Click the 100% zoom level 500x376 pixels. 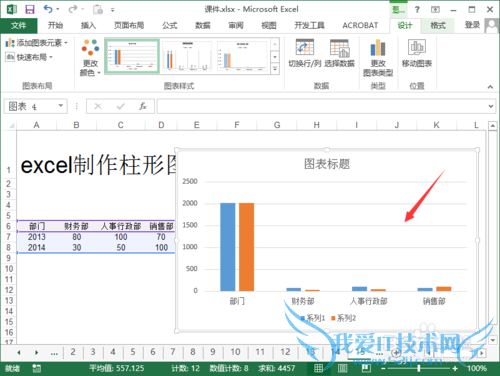[x=477, y=368]
